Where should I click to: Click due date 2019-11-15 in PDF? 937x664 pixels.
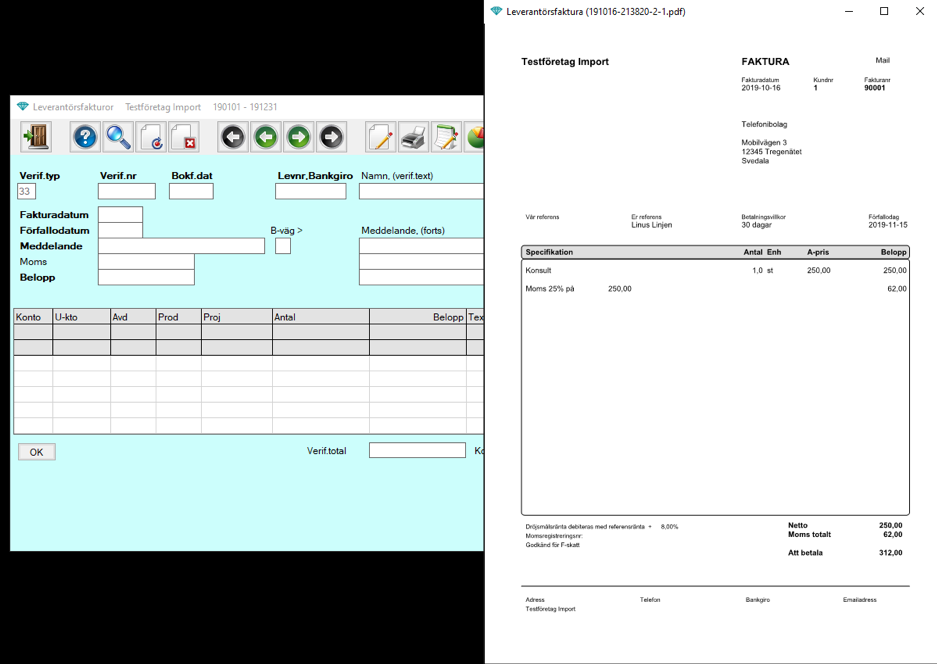coord(887,225)
